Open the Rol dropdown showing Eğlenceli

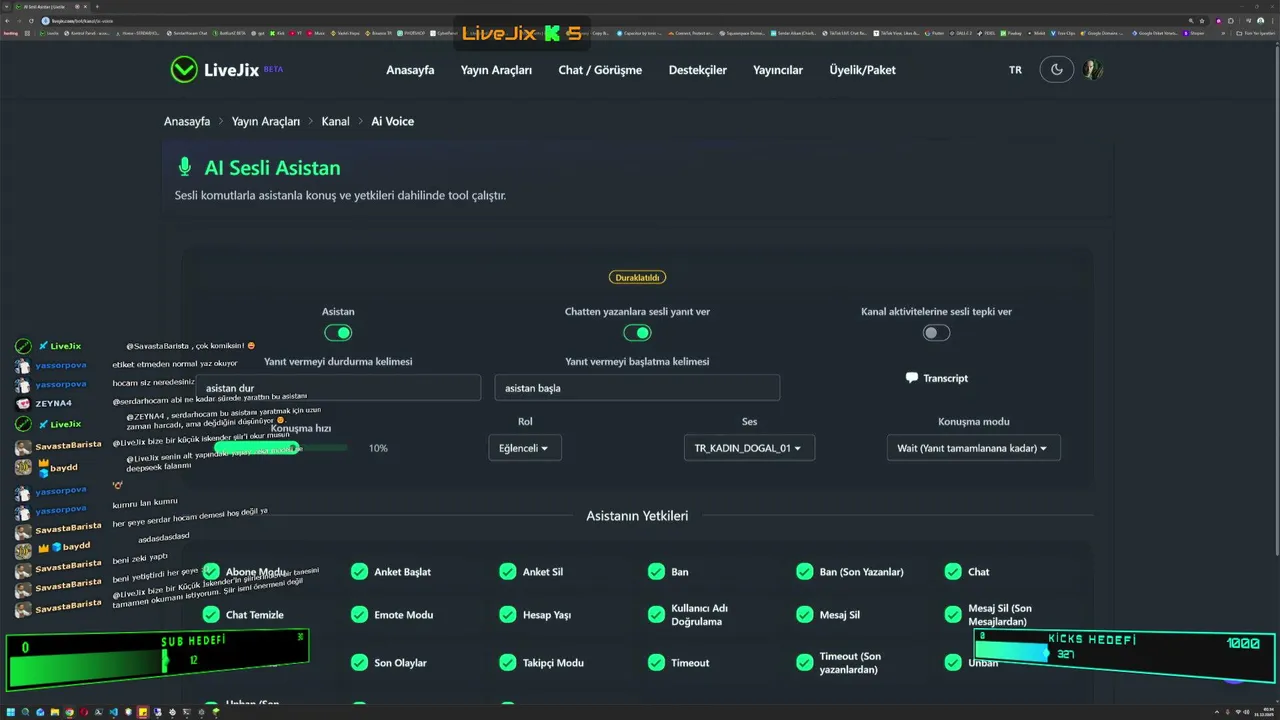pyautogui.click(x=525, y=448)
